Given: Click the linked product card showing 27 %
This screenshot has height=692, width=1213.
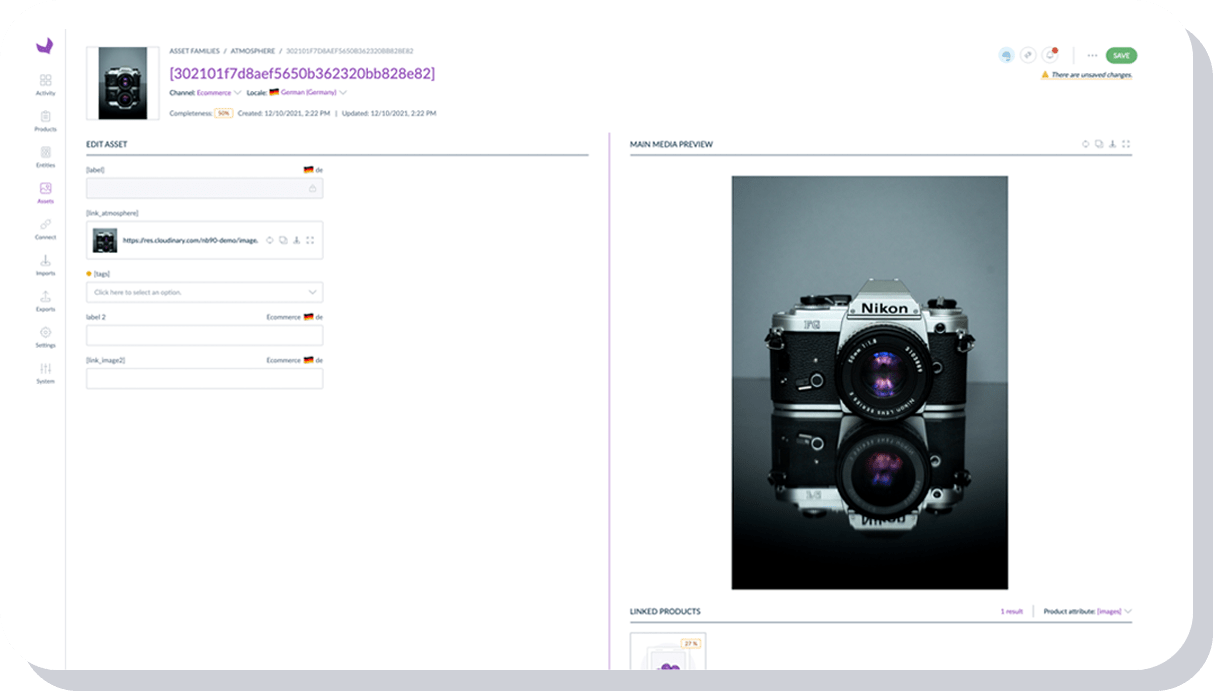Looking at the screenshot, I should (x=668, y=652).
